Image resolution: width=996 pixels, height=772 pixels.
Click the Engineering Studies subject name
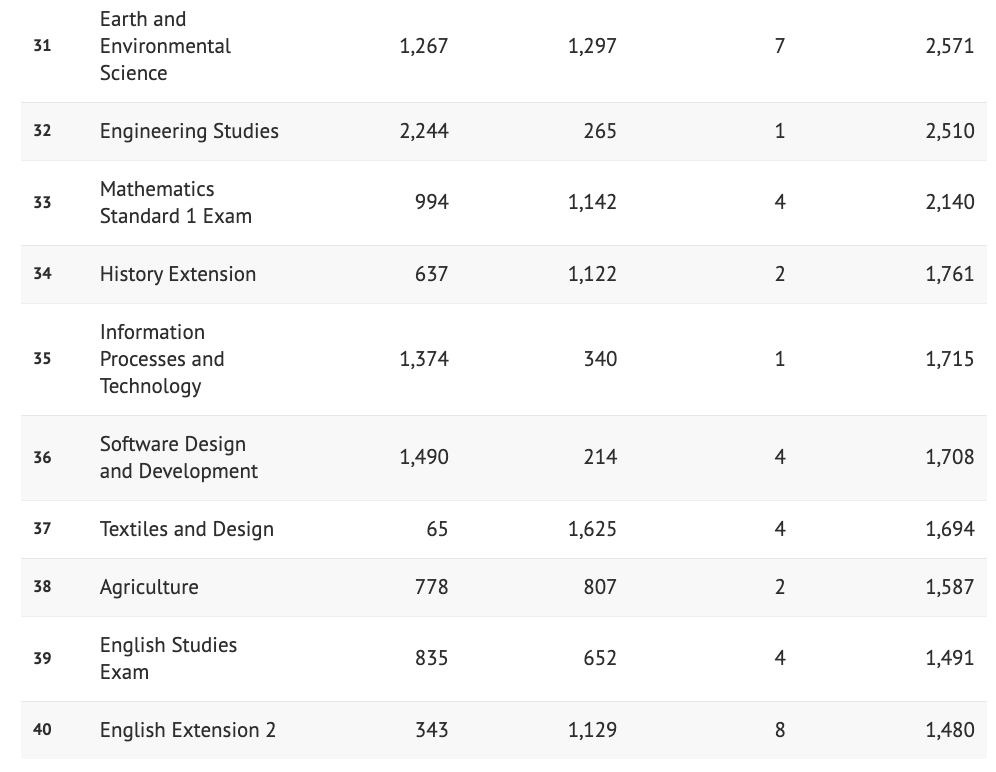click(189, 131)
